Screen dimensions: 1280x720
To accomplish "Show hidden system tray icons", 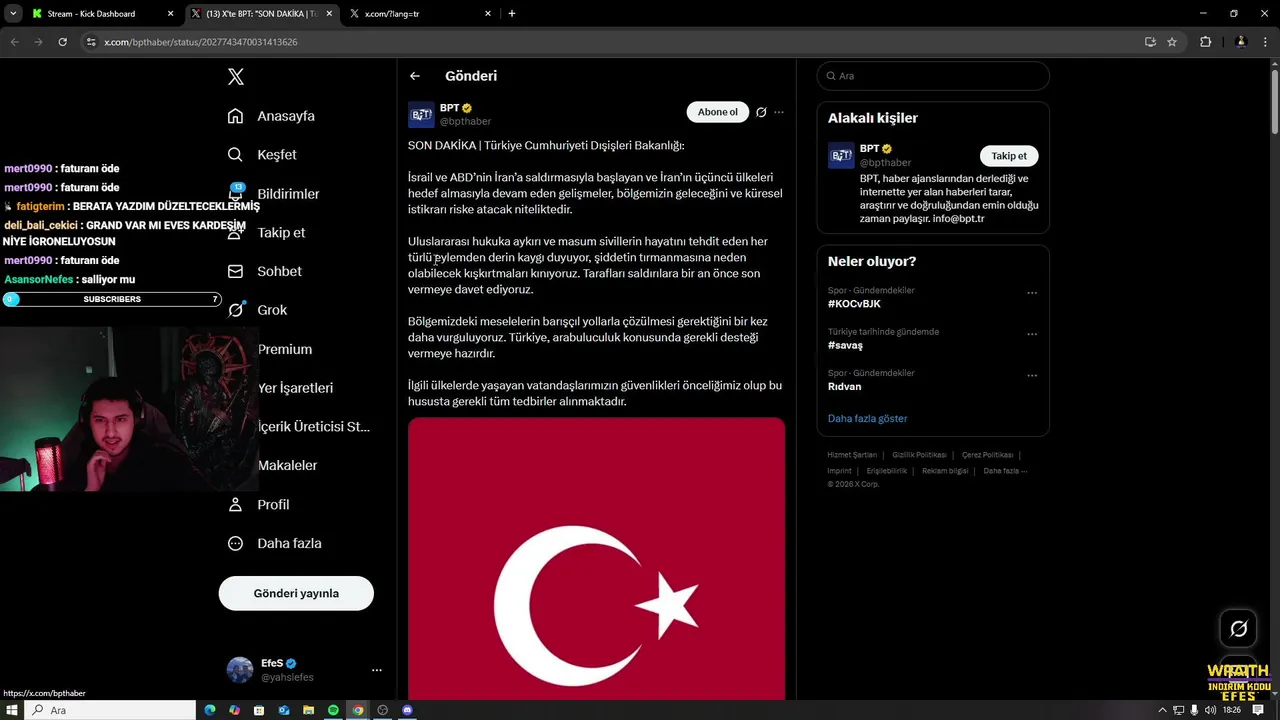I will (1162, 710).
